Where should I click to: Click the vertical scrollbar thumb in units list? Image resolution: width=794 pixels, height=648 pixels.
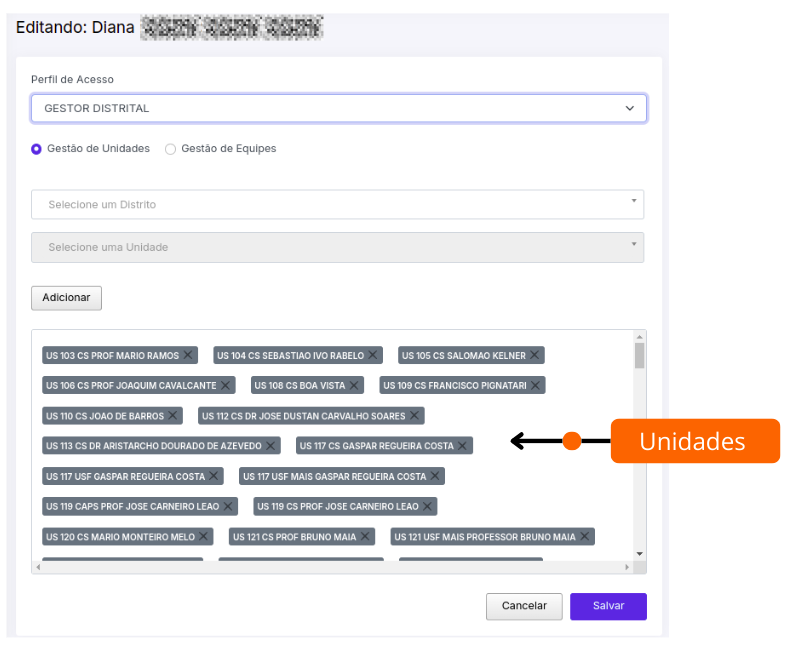(x=640, y=355)
